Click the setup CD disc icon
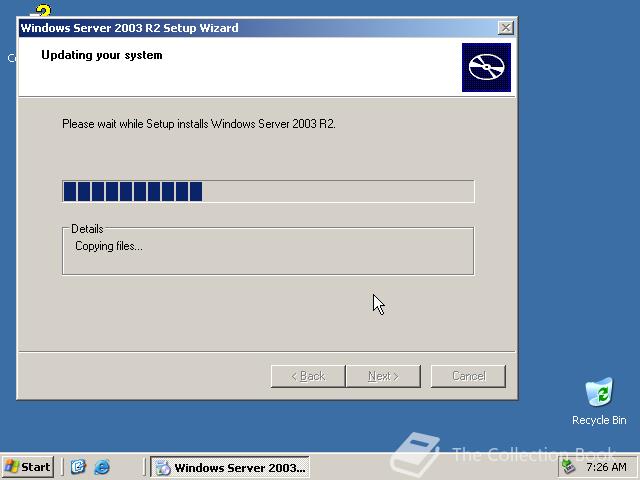Image resolution: width=640 pixels, height=480 pixels. (486, 67)
